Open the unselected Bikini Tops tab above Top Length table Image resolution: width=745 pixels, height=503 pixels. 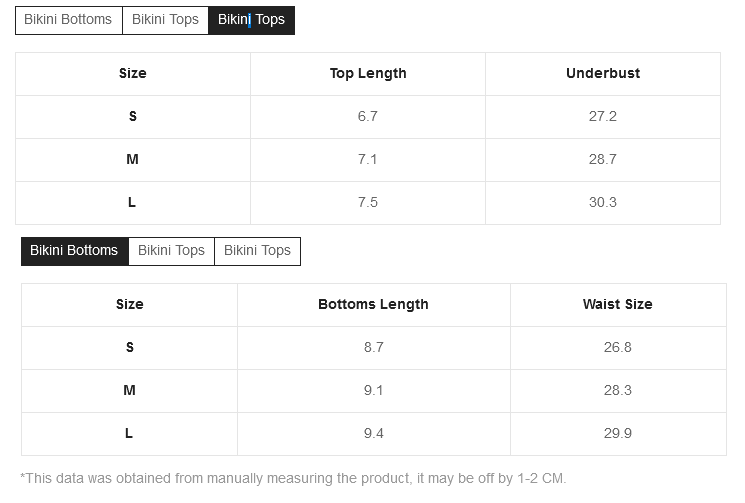[x=165, y=20]
